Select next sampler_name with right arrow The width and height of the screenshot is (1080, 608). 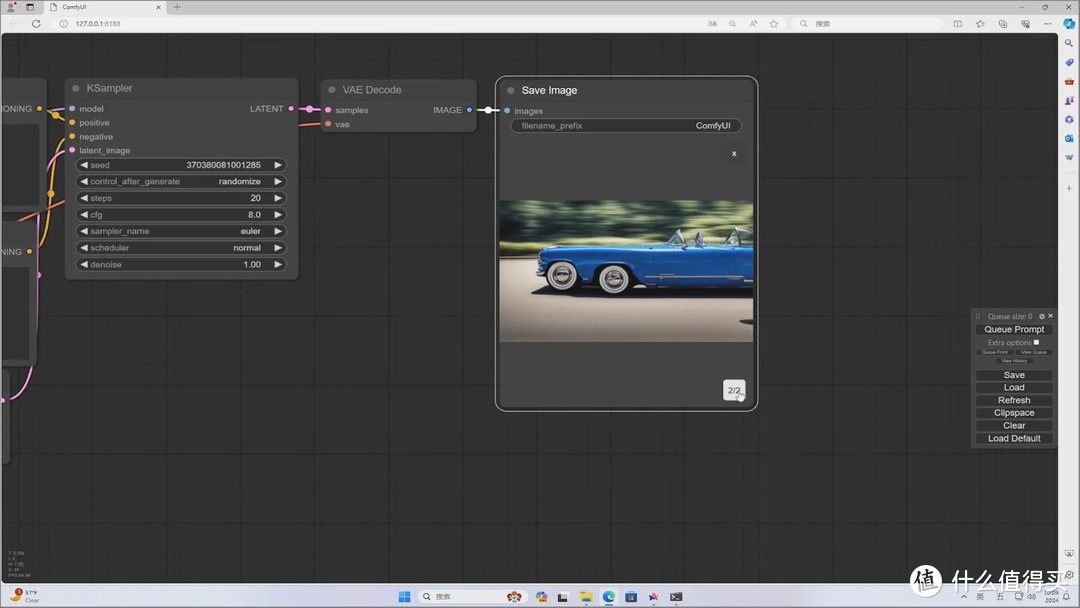pyautogui.click(x=278, y=231)
